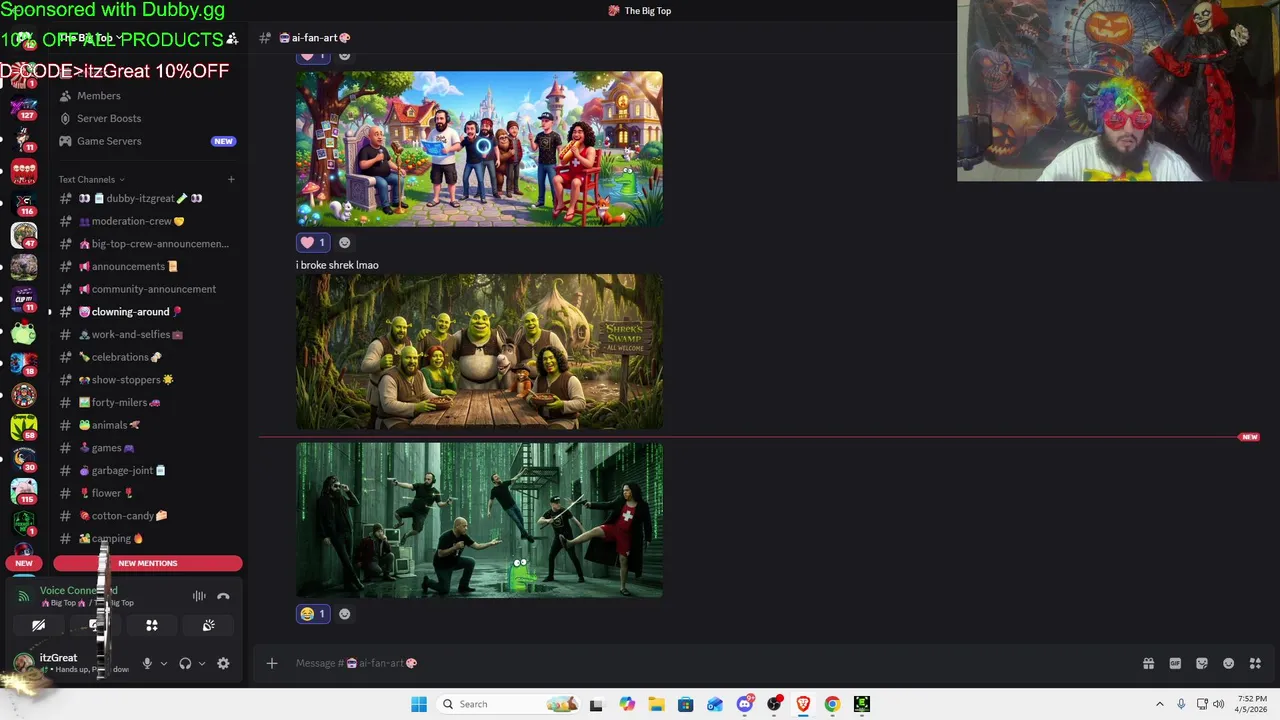Open the 7:52 PM clock and calendar

[x=1252, y=704]
